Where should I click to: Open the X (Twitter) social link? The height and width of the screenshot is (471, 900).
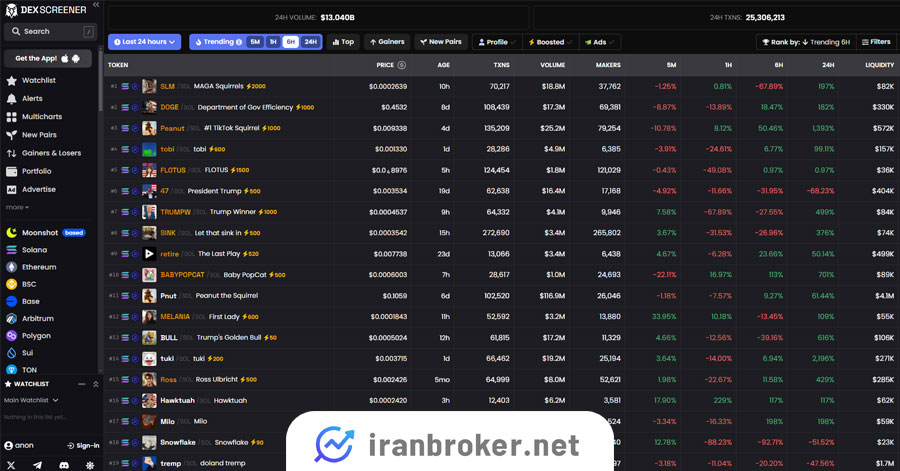click(x=11, y=465)
